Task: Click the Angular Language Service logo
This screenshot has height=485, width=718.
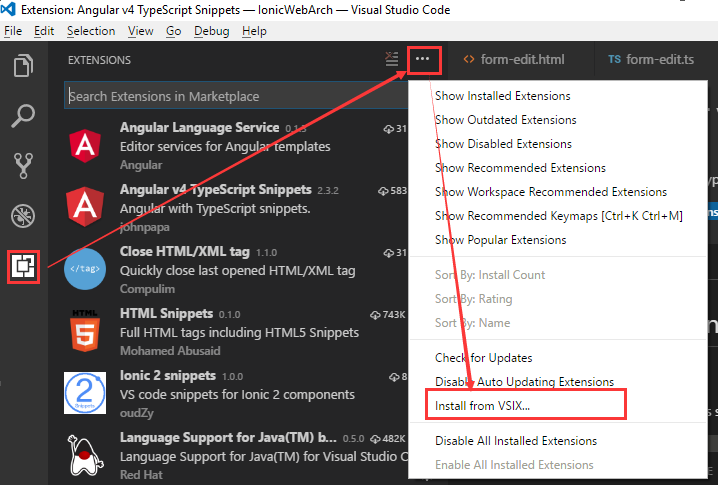Action: pos(85,146)
